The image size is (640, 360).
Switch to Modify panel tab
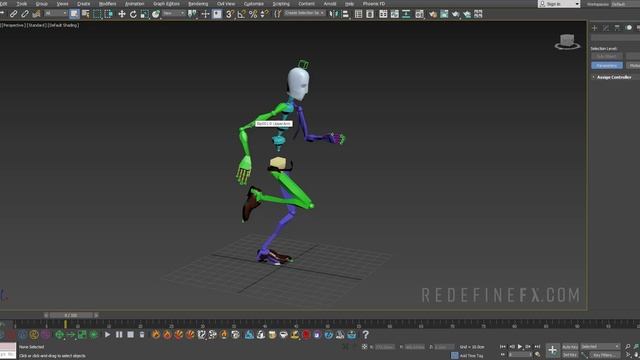[606, 28]
